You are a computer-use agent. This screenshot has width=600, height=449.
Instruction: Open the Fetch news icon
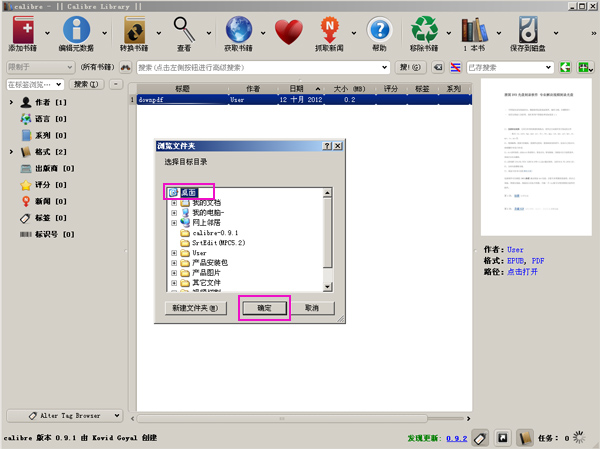(x=329, y=29)
